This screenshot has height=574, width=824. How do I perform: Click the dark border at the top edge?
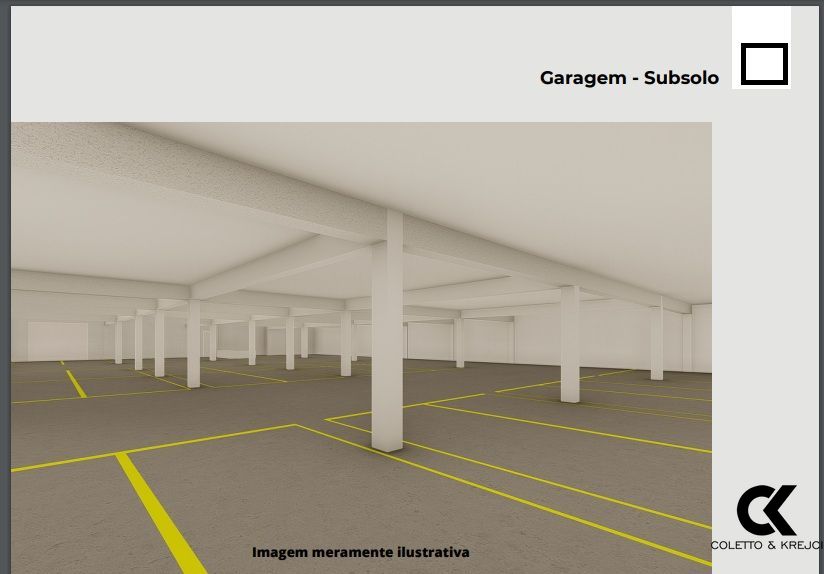click(400, 2)
